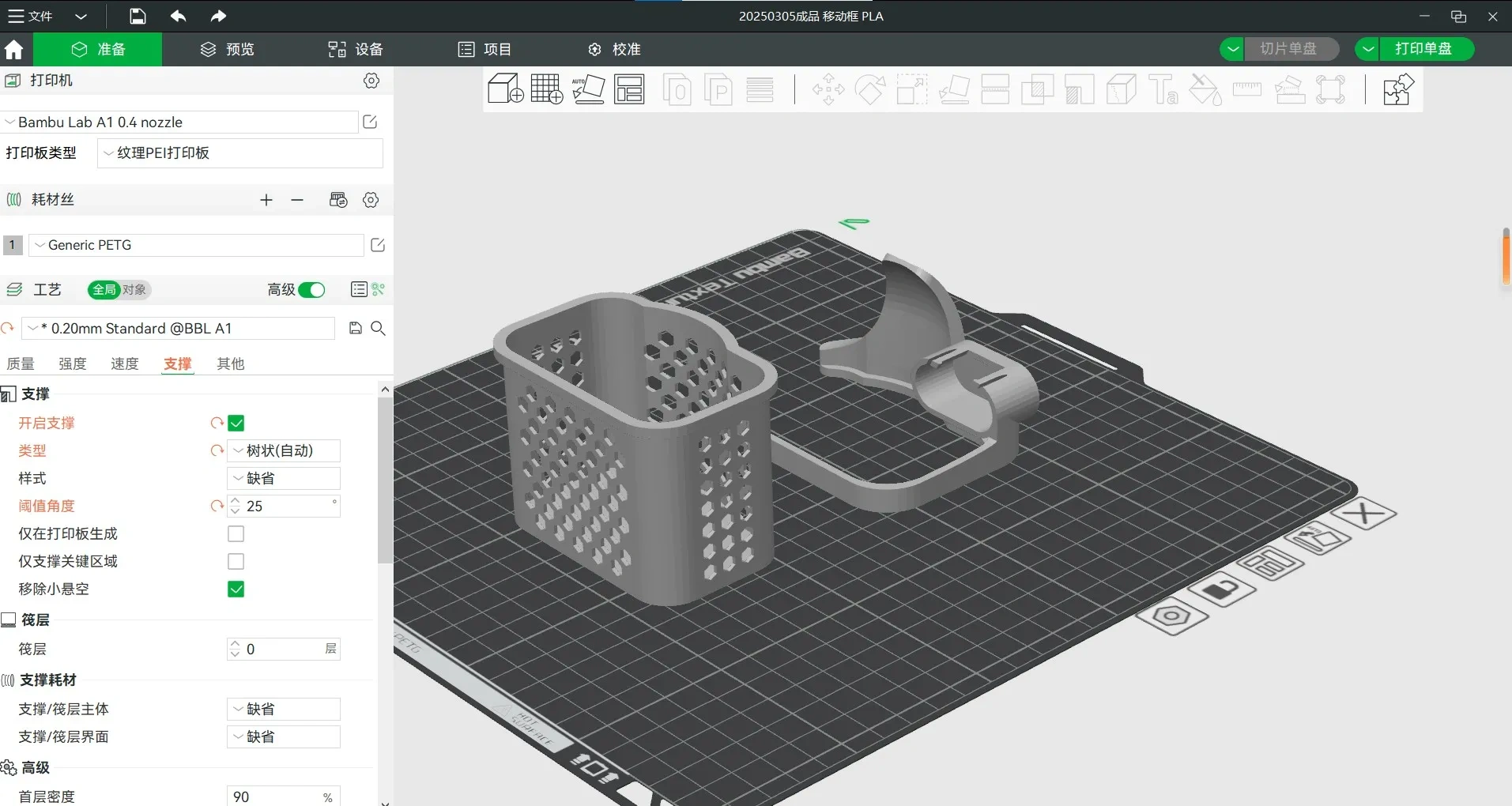Click the plate close X icon

pos(1364,514)
